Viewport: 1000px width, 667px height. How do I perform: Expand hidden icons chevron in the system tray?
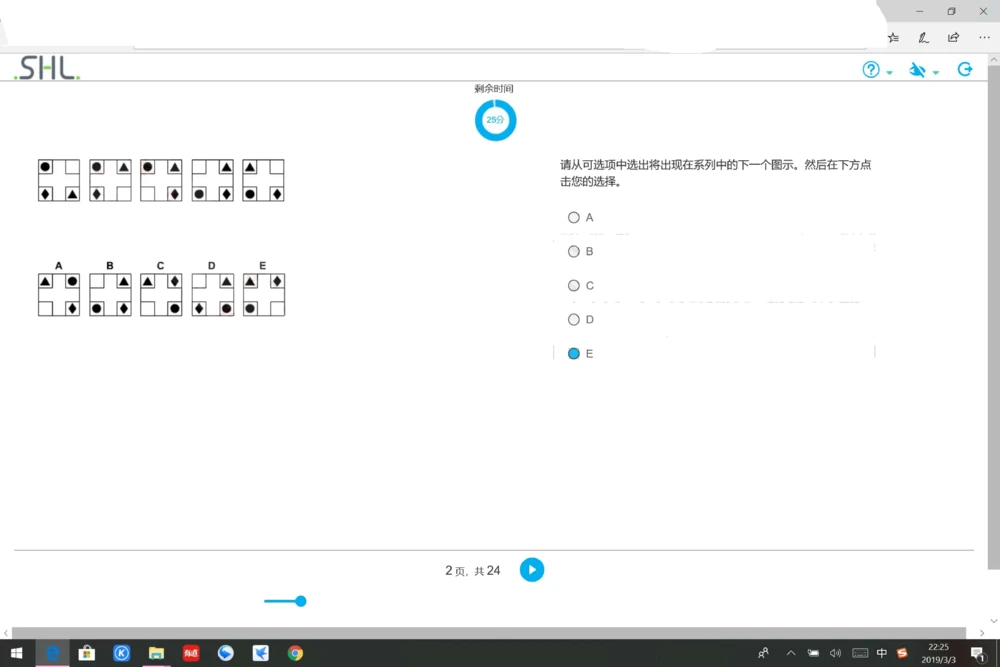coord(790,653)
